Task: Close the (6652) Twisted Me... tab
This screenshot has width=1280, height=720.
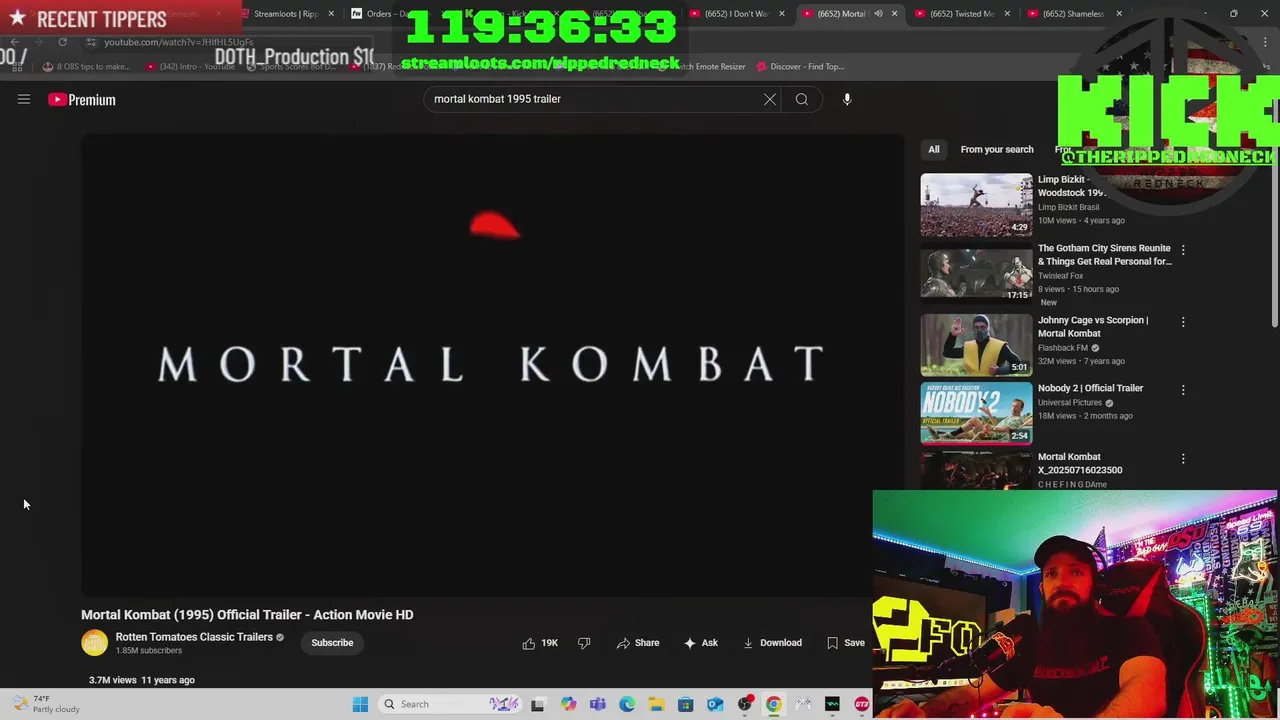Action: click(1007, 14)
